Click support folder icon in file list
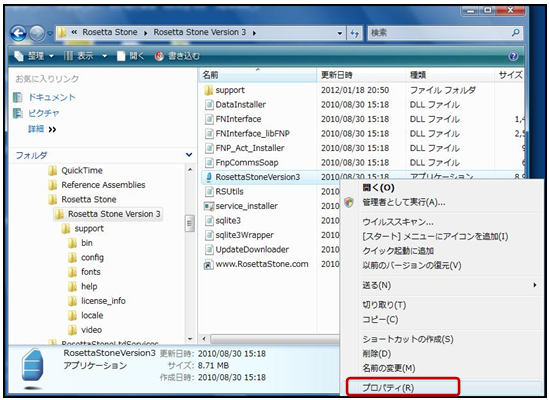The height and width of the screenshot is (400, 549). point(209,90)
